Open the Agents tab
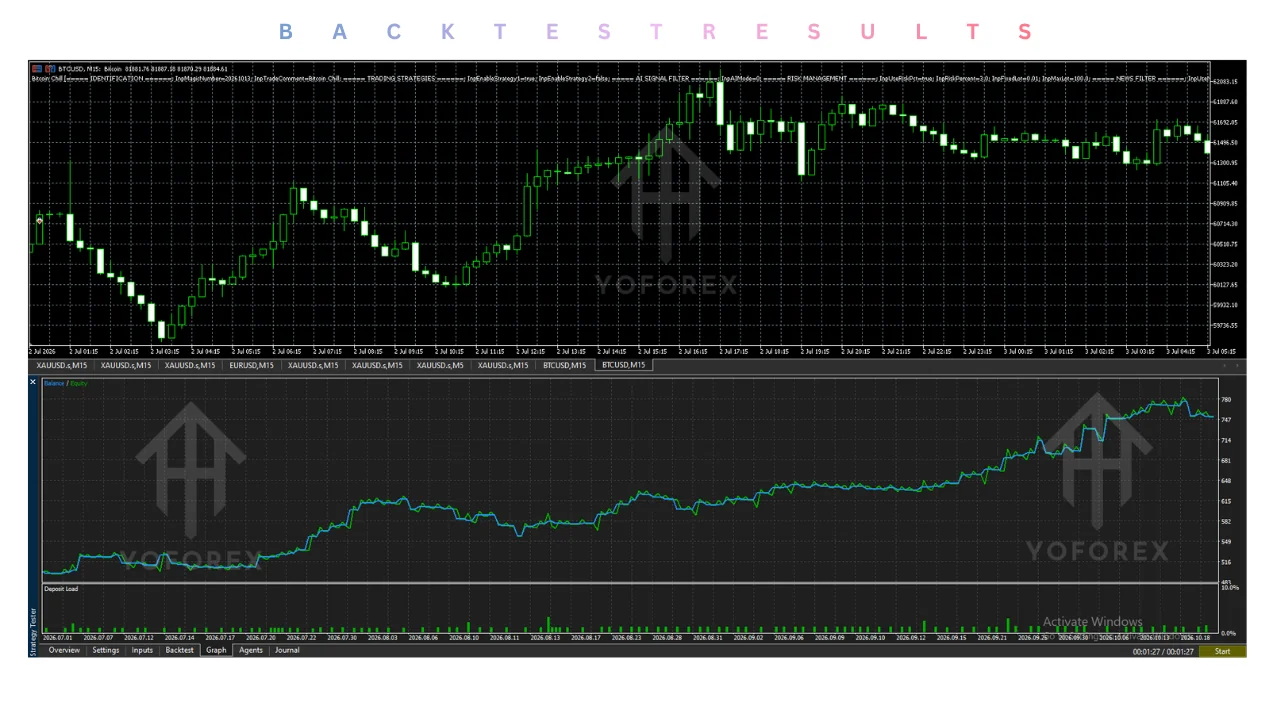1280x720 pixels. coord(251,650)
